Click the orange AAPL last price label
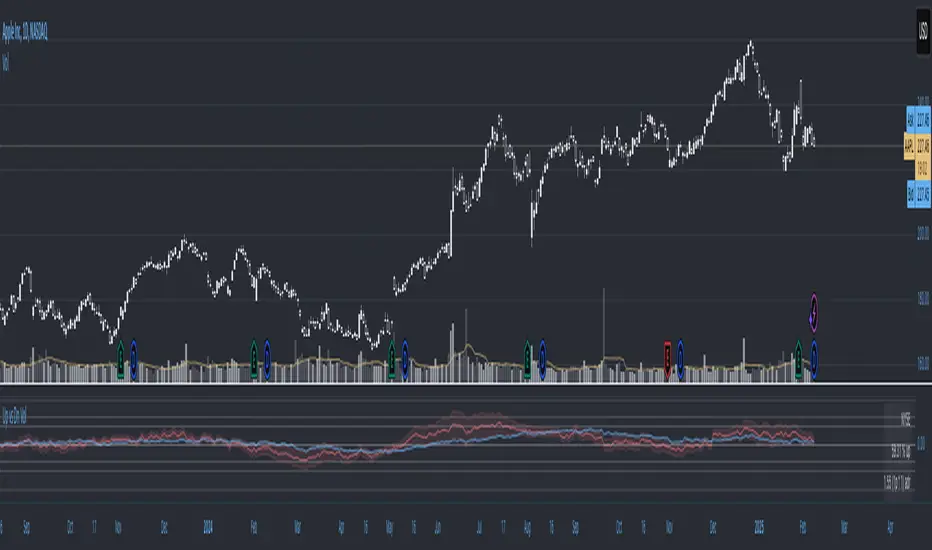The width and height of the screenshot is (932, 550). pos(917,146)
